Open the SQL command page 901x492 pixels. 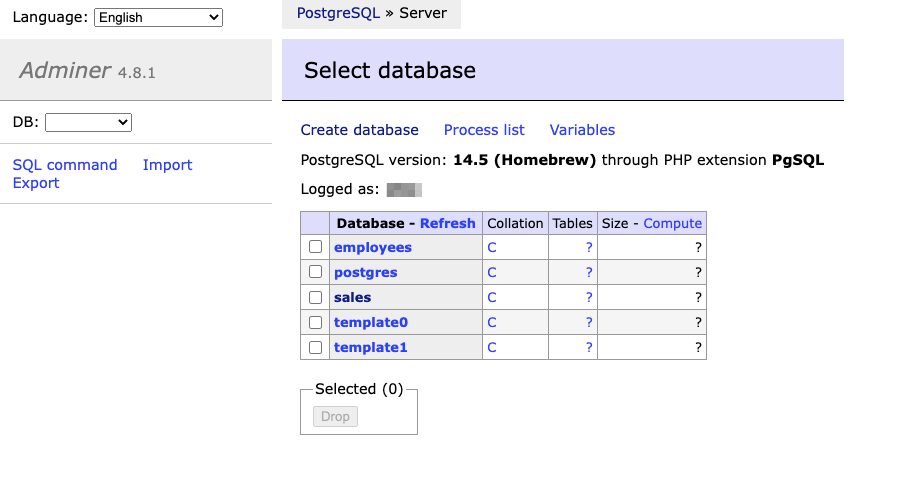(x=65, y=165)
